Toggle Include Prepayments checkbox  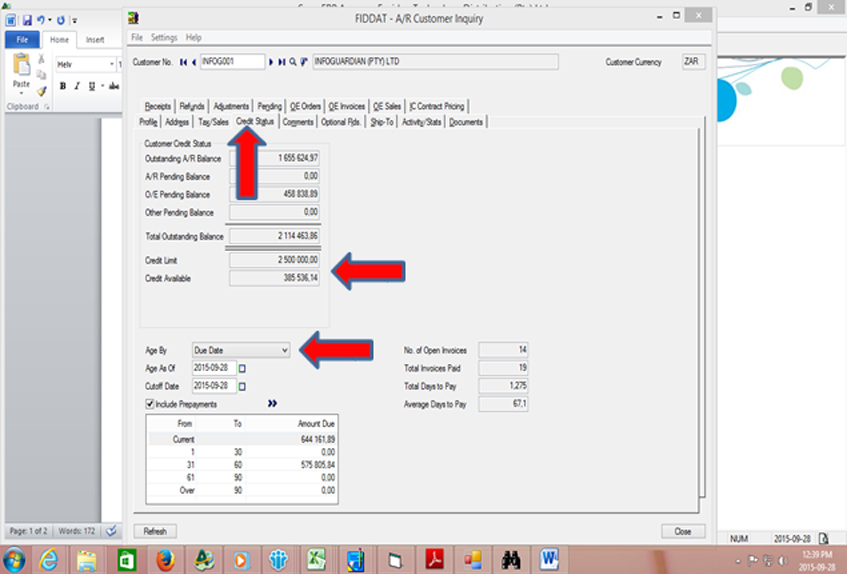pyautogui.click(x=150, y=404)
